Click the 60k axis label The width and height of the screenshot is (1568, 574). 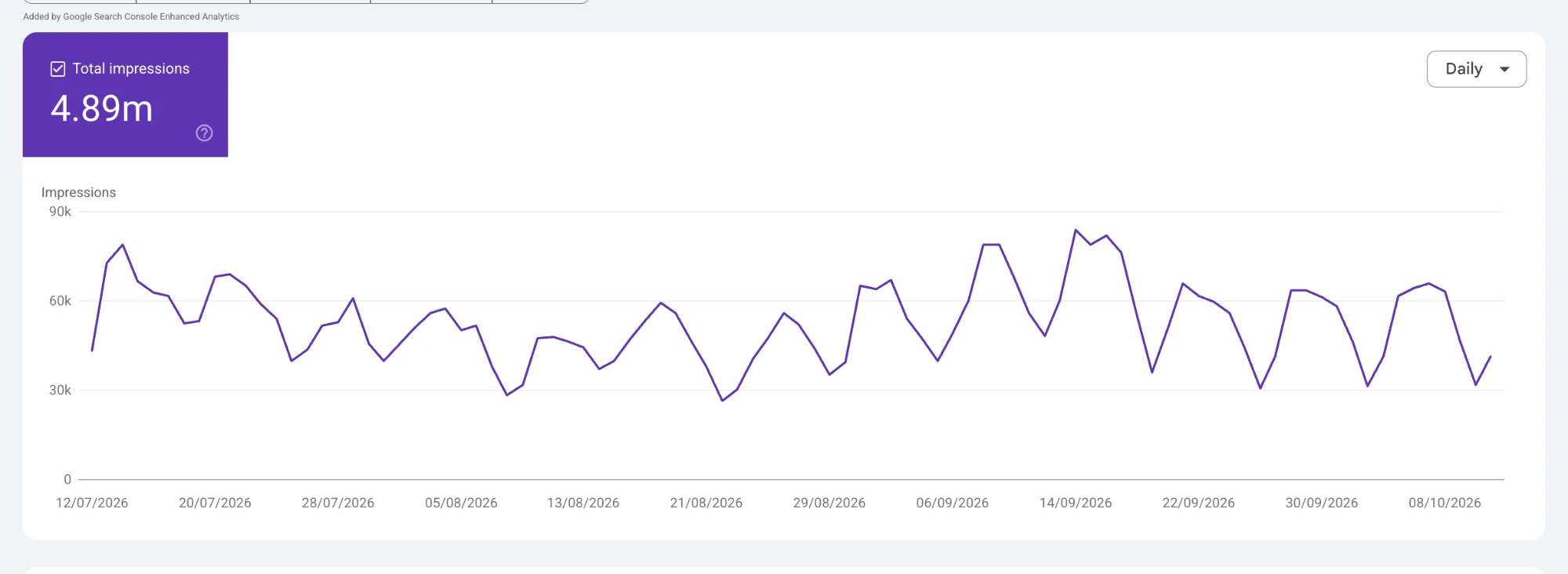tap(60, 301)
